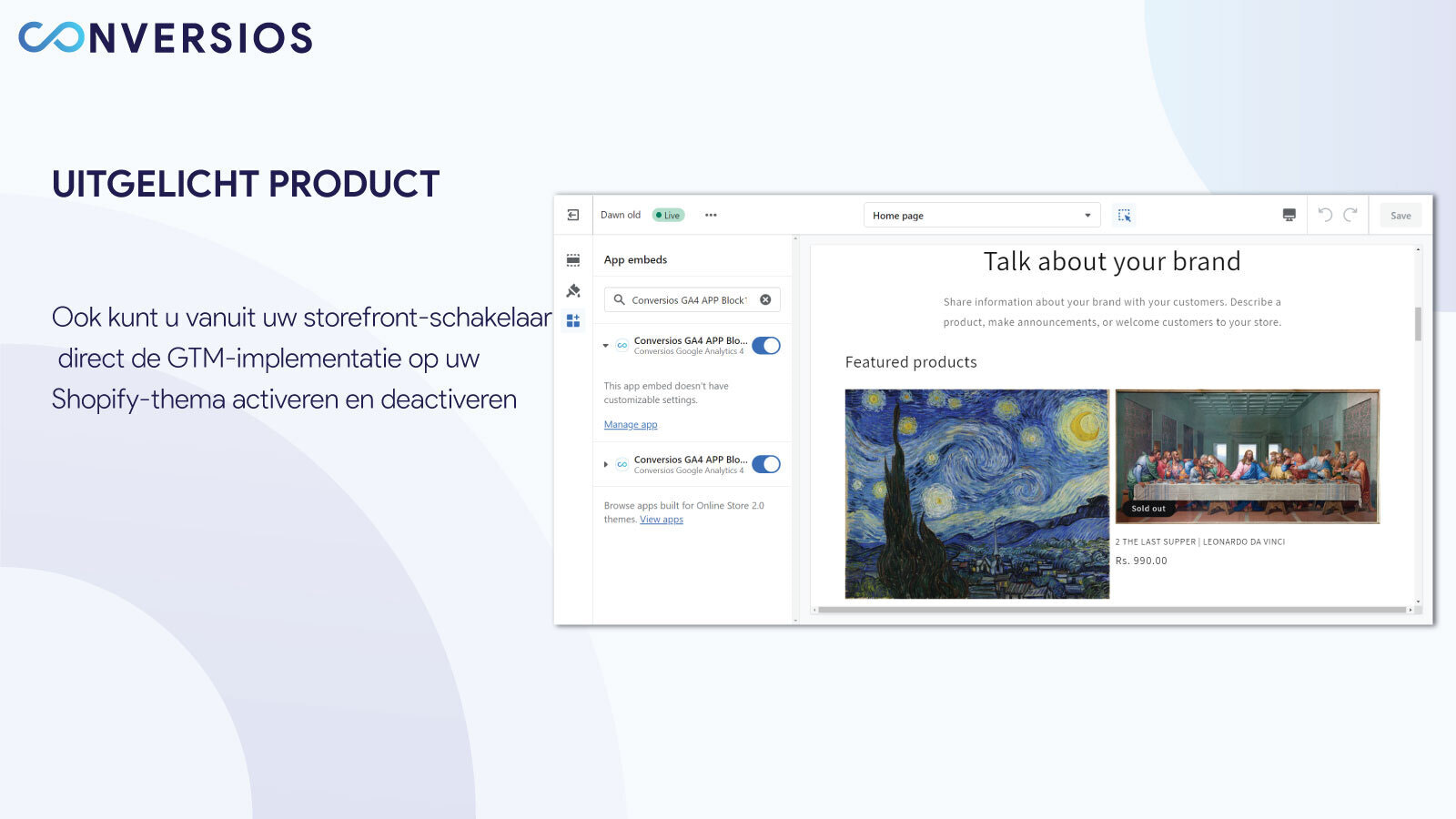
Task: Click the Conversios logo in first embed row
Action: pyautogui.click(x=622, y=346)
